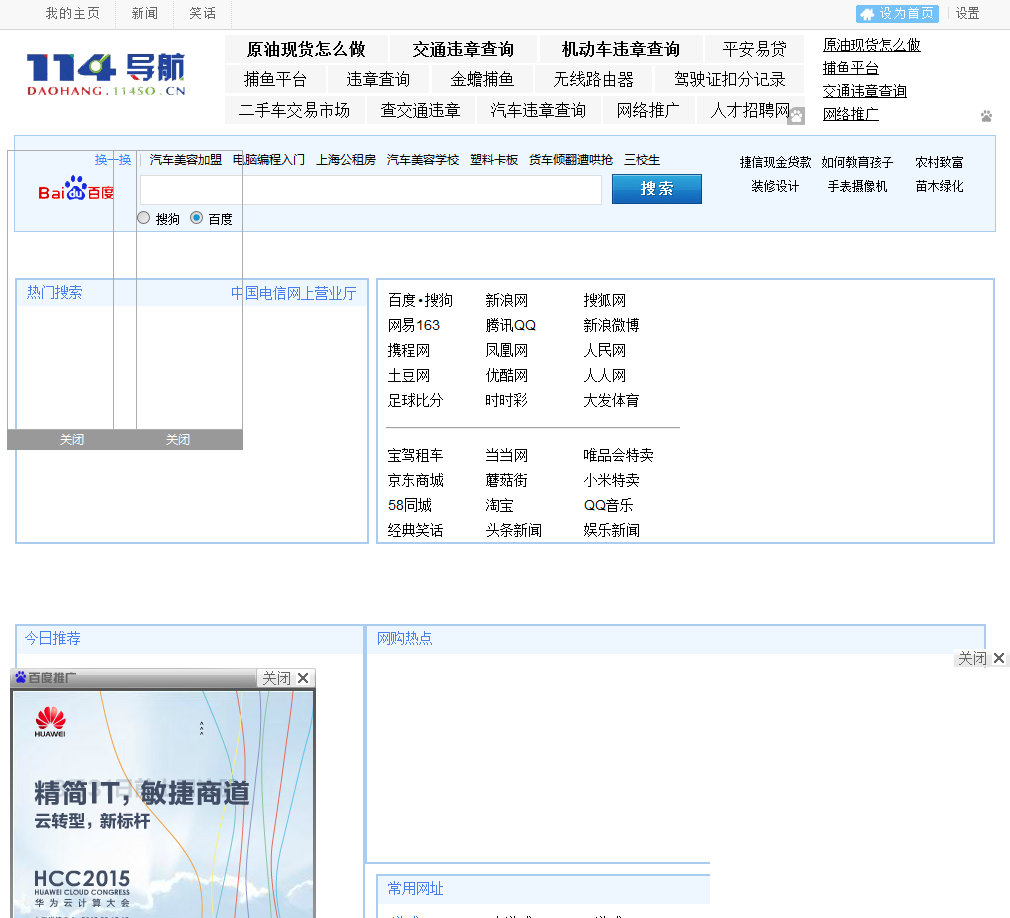The height and width of the screenshot is (918, 1010).
Task: Open 唯品会特卖 site link
Action: (x=618, y=455)
